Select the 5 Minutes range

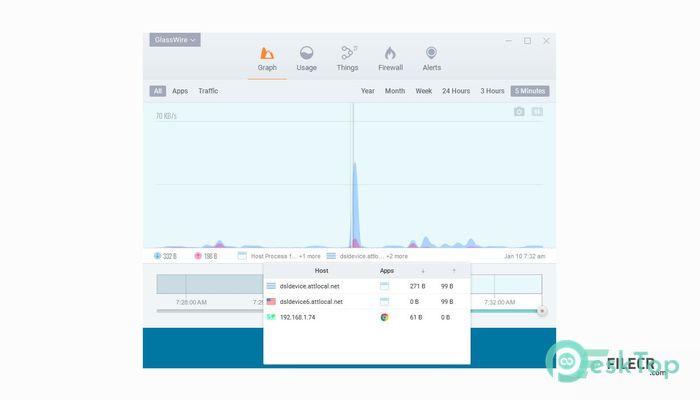[x=530, y=91]
